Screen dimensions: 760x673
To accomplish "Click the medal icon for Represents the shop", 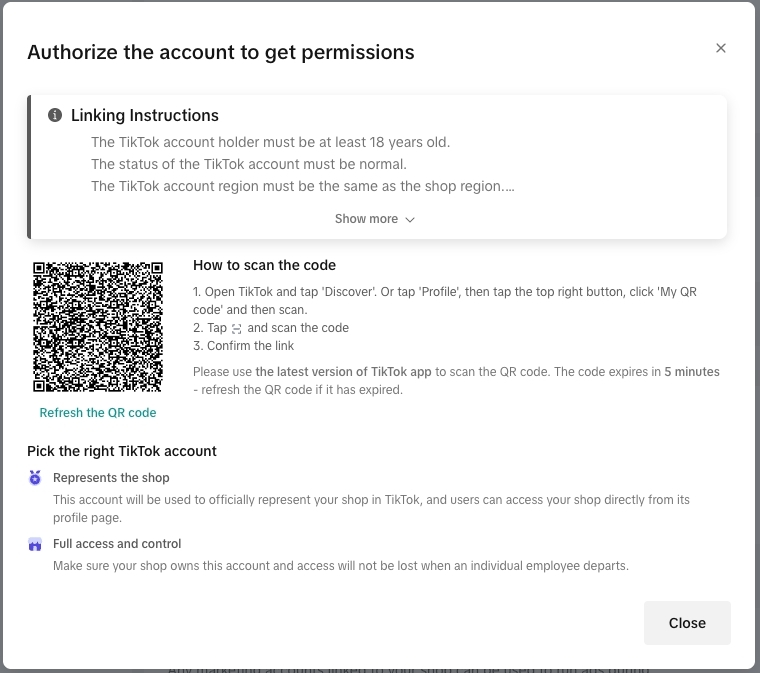I will 35,478.
